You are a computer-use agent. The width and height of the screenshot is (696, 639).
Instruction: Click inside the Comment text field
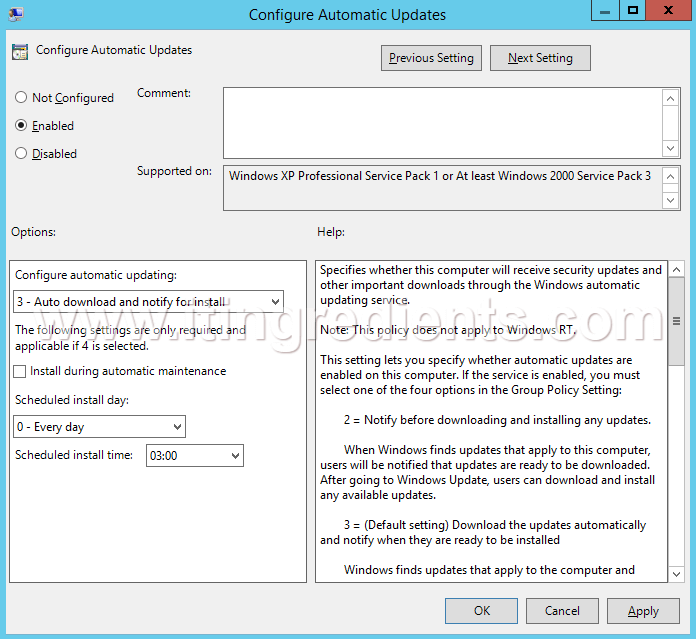(x=441, y=122)
